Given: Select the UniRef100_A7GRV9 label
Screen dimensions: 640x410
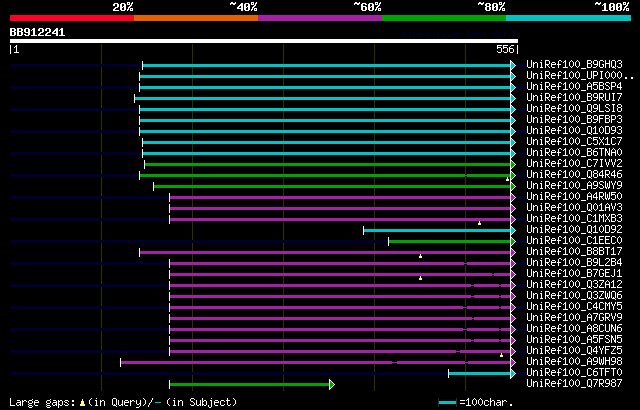Looking at the screenshot, I should (574, 318).
